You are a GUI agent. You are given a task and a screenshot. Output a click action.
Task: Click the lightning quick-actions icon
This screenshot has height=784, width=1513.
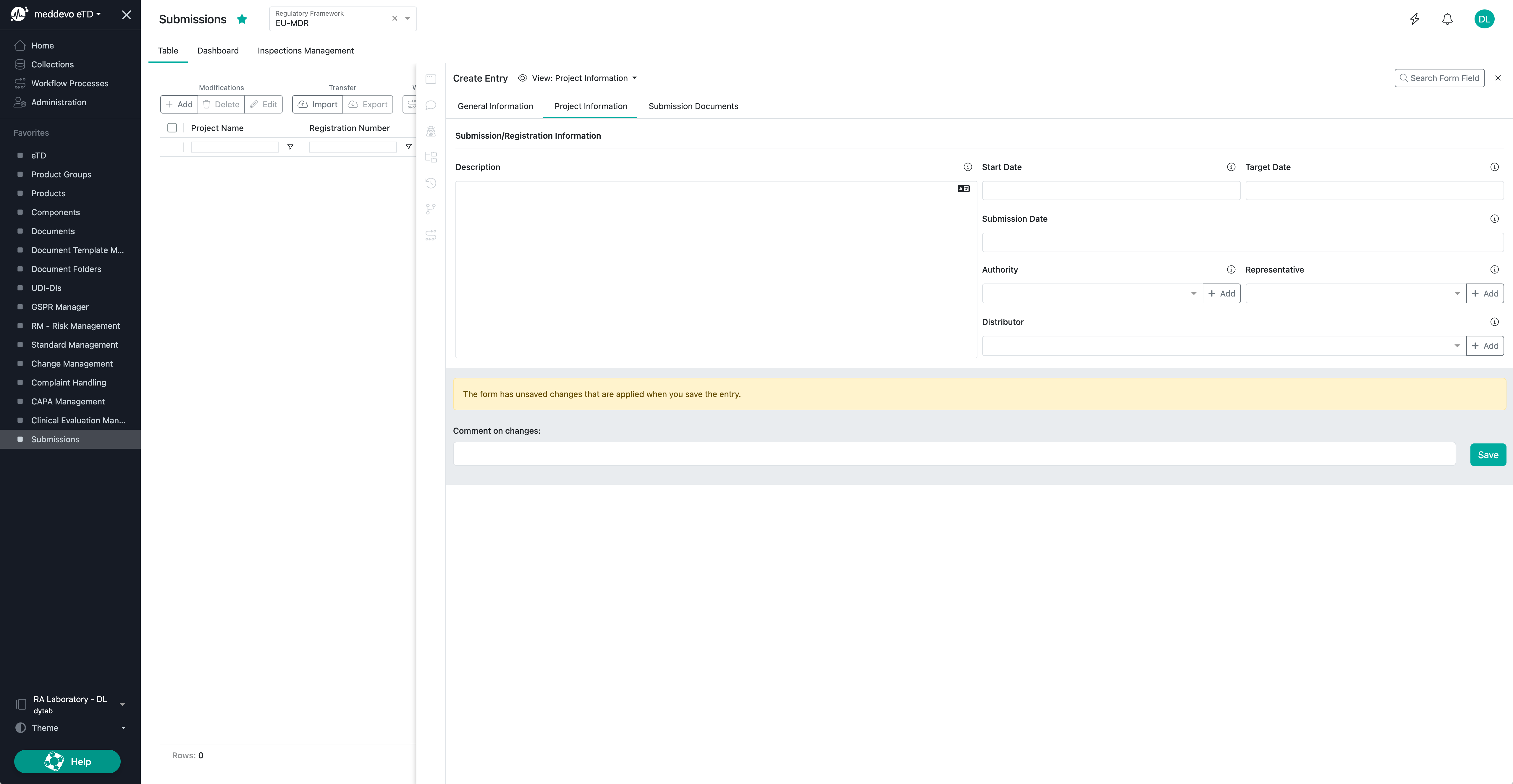point(1414,19)
